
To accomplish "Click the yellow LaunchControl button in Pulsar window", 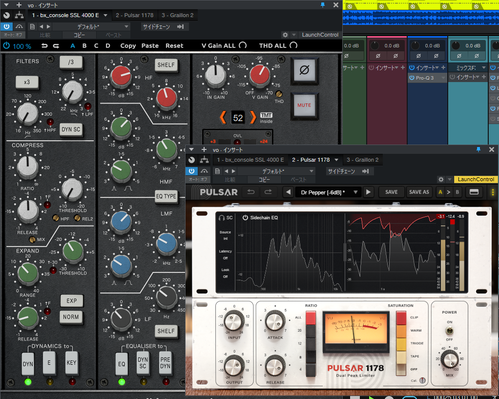I will pyautogui.click(x=476, y=179).
